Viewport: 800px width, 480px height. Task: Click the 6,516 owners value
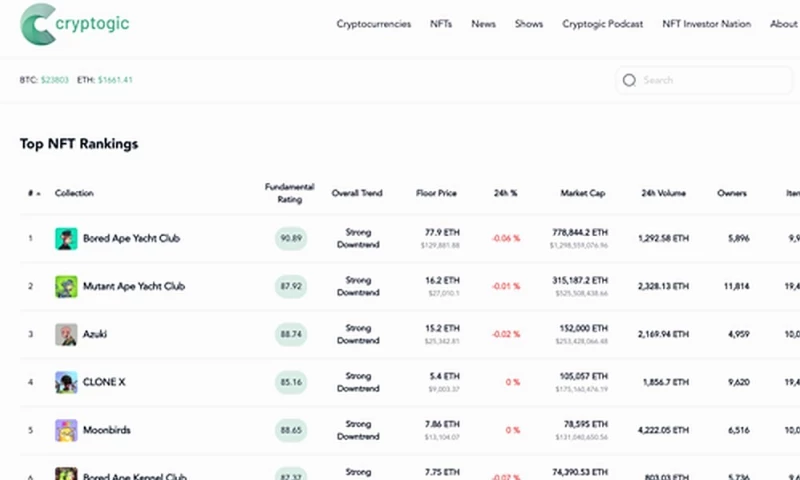point(739,430)
